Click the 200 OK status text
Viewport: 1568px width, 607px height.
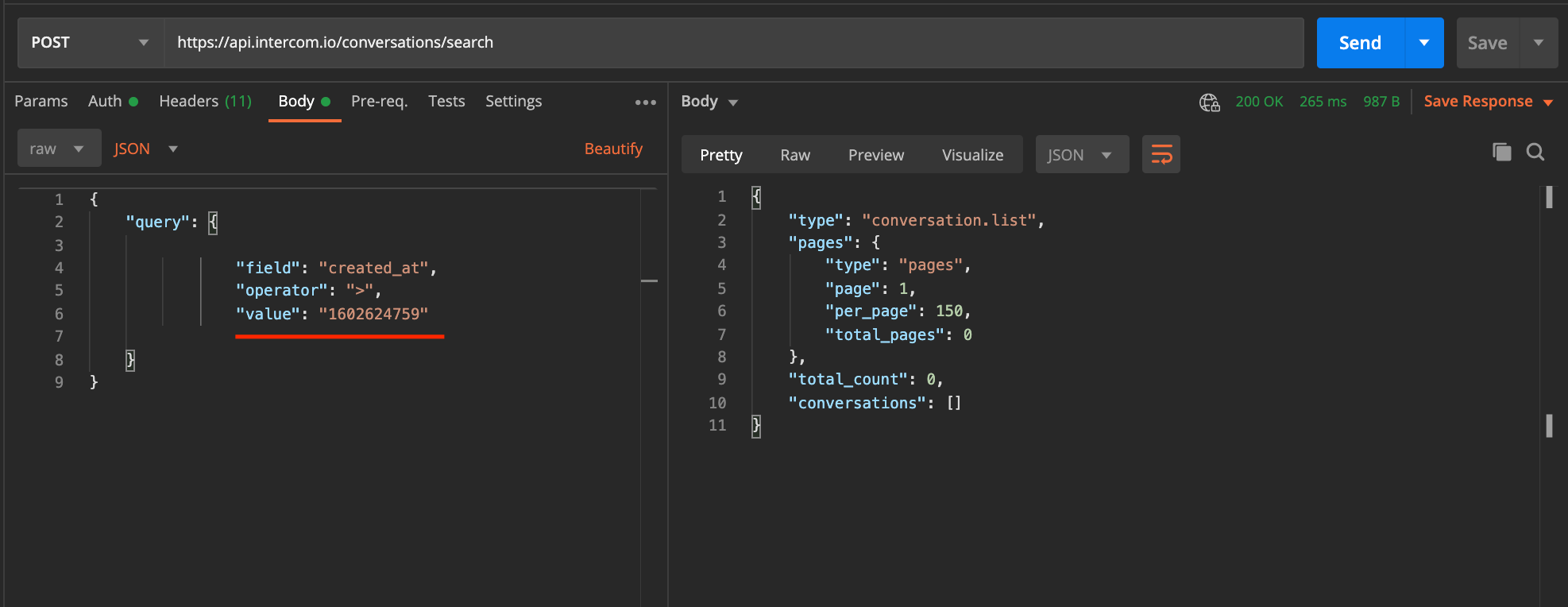click(1259, 102)
